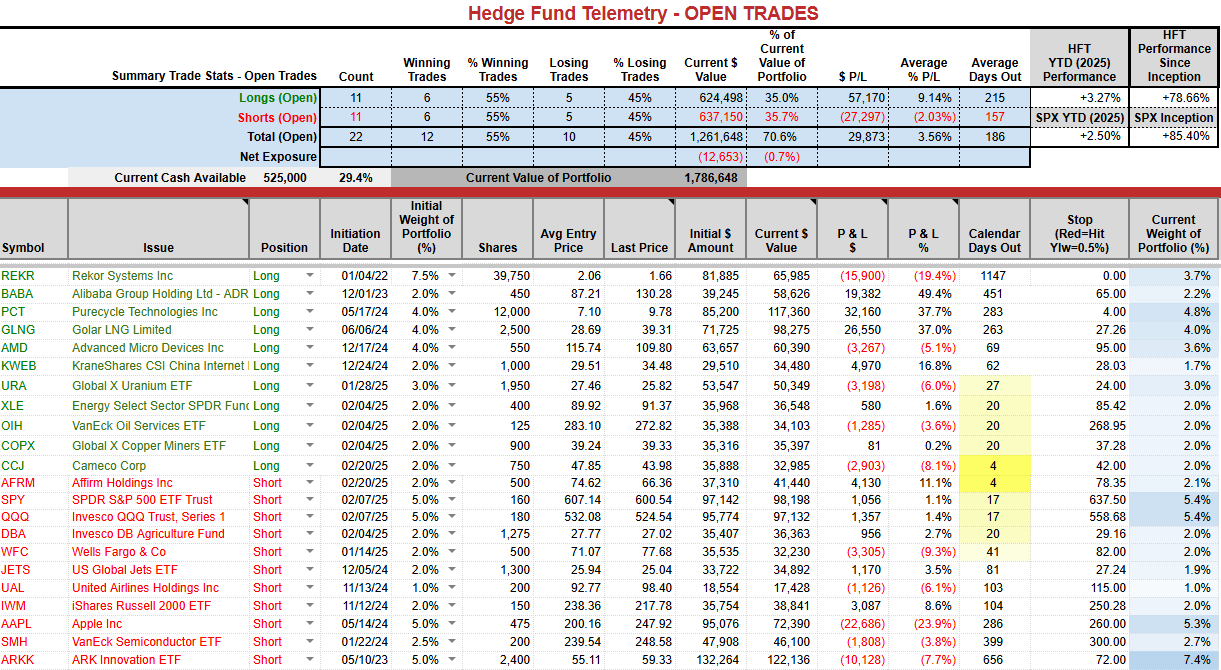This screenshot has height=670, width=1221.
Task: Select the ARK Innovation ETF cell
Action: click(x=158, y=660)
